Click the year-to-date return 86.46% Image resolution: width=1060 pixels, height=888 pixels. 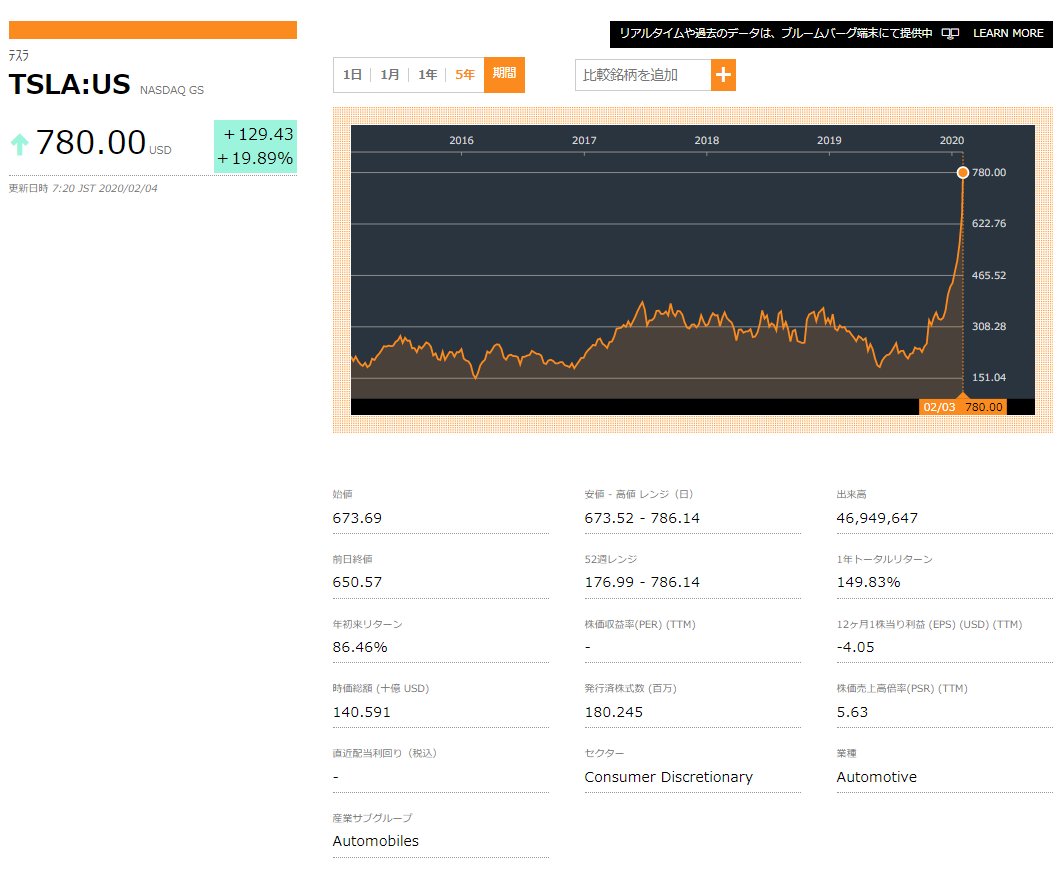(x=360, y=647)
